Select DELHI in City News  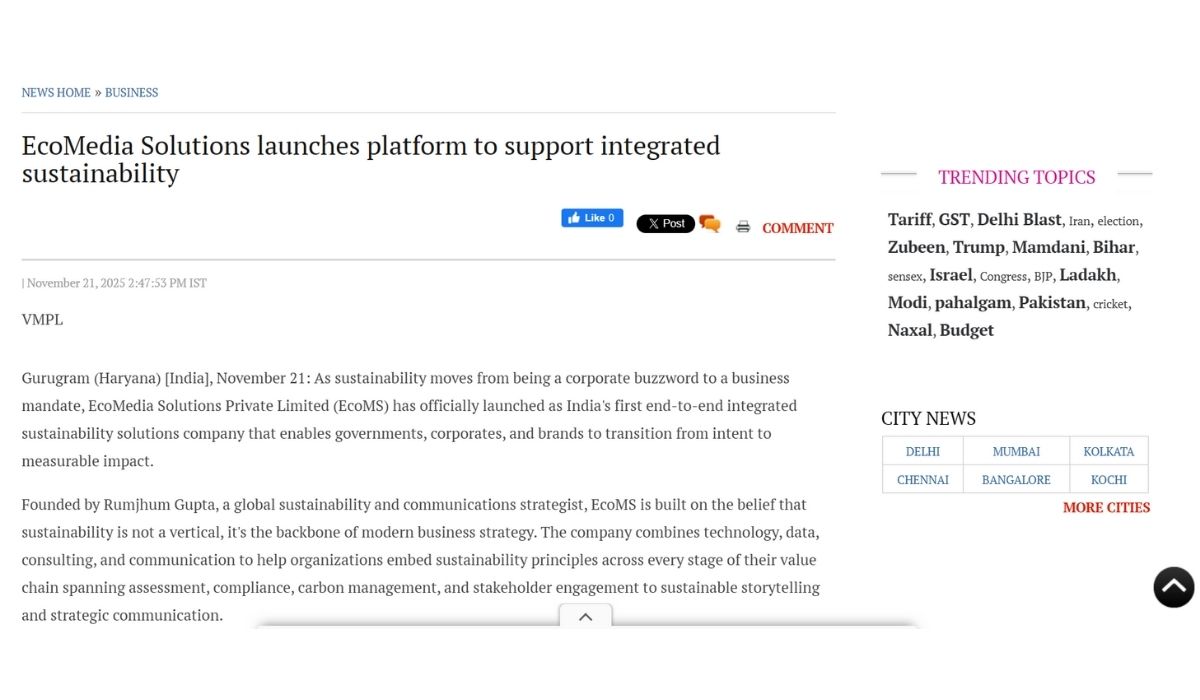pyautogui.click(x=922, y=451)
